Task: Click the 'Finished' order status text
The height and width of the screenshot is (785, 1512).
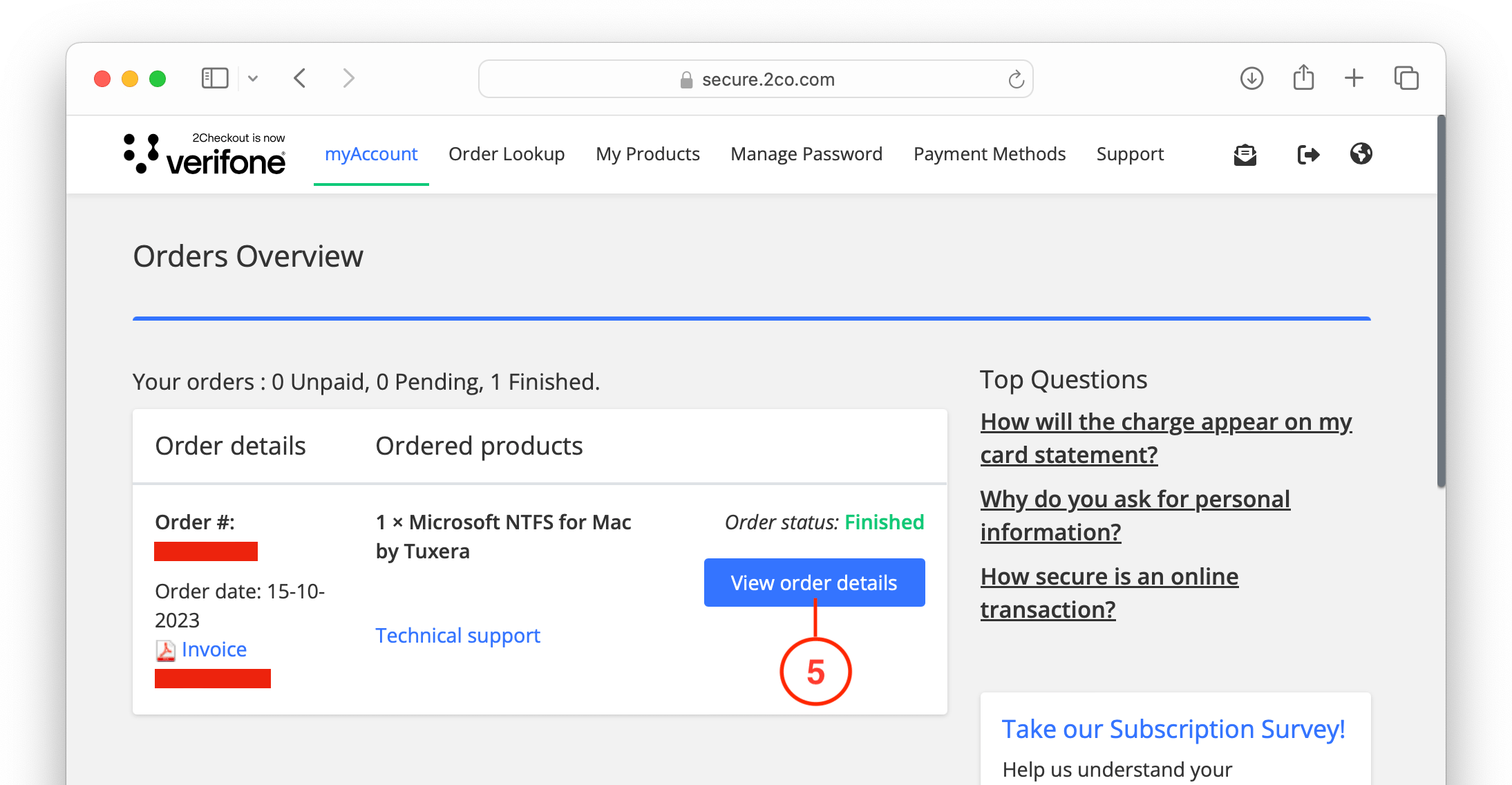Action: (885, 522)
